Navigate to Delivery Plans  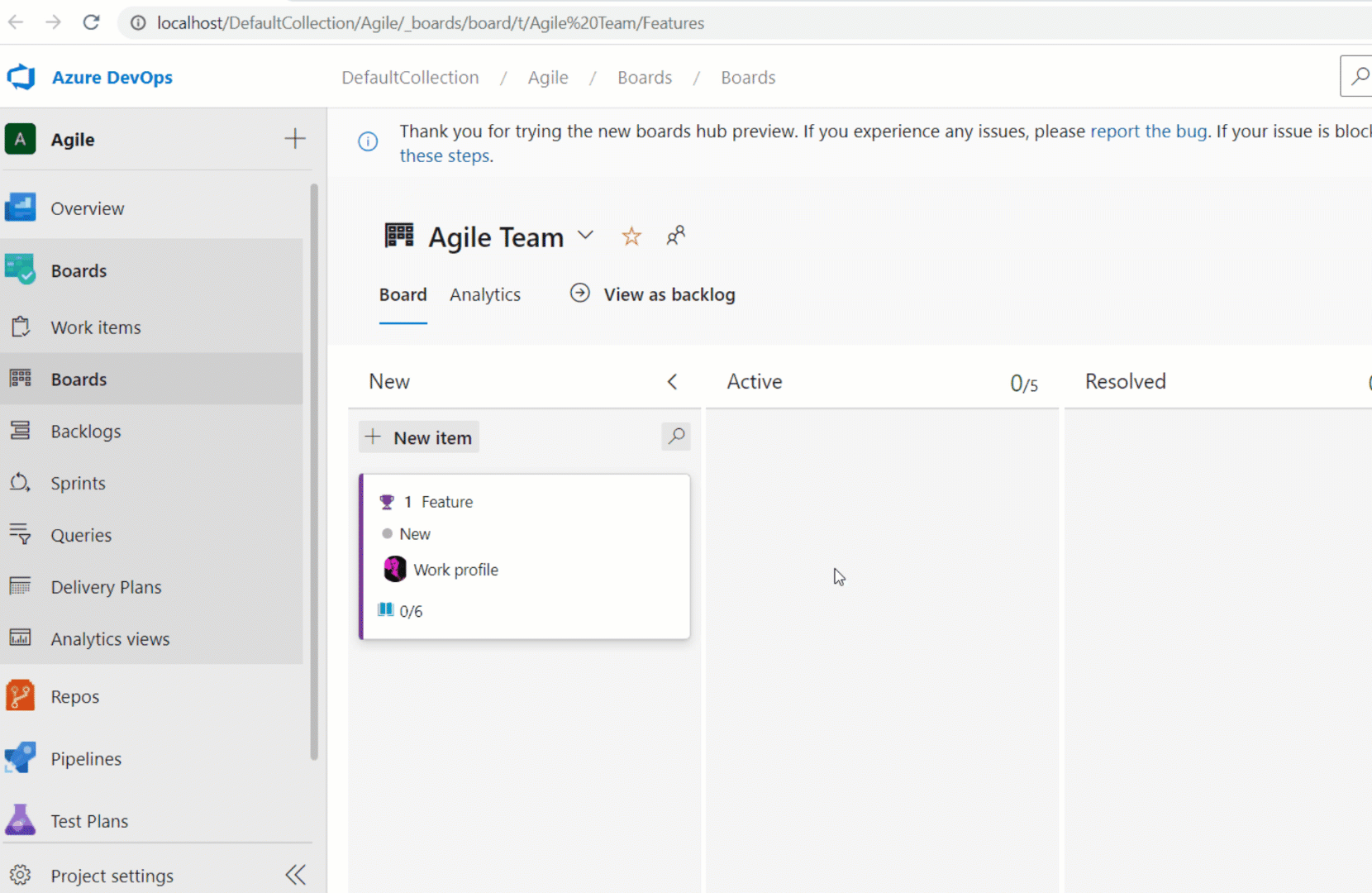tap(106, 586)
